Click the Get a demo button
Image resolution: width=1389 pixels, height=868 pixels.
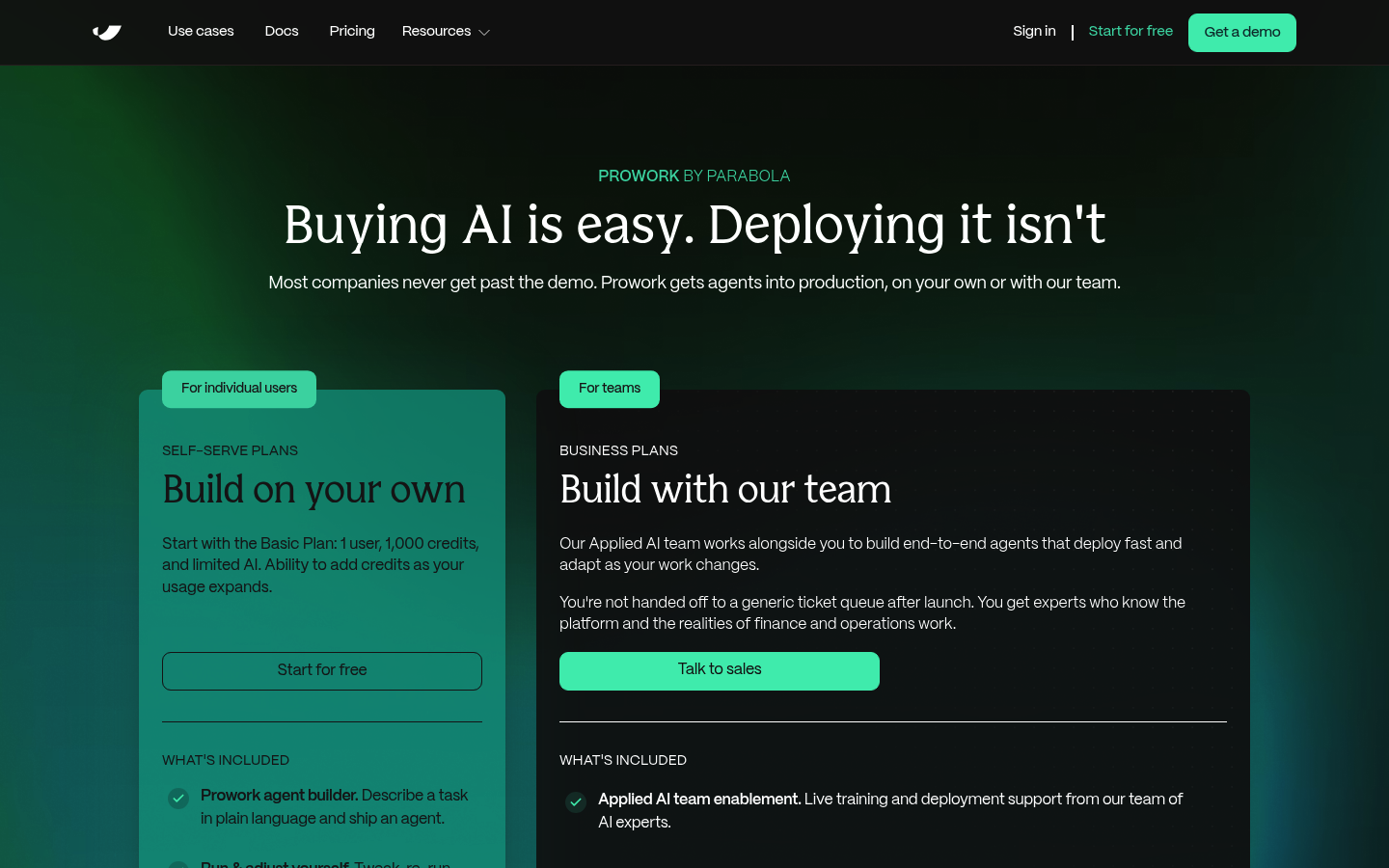(1242, 33)
